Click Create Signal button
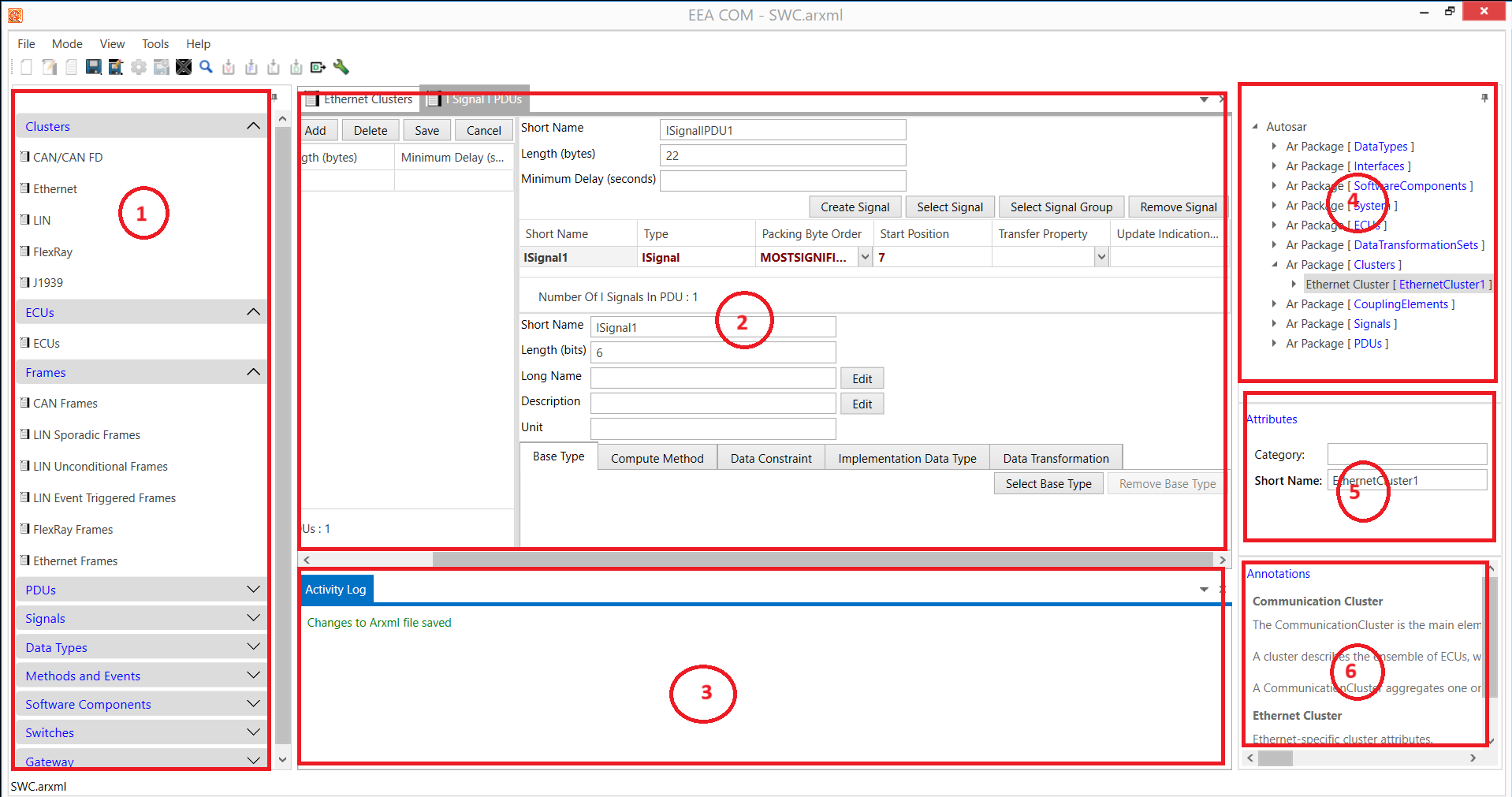The image size is (1512, 797). [855, 207]
